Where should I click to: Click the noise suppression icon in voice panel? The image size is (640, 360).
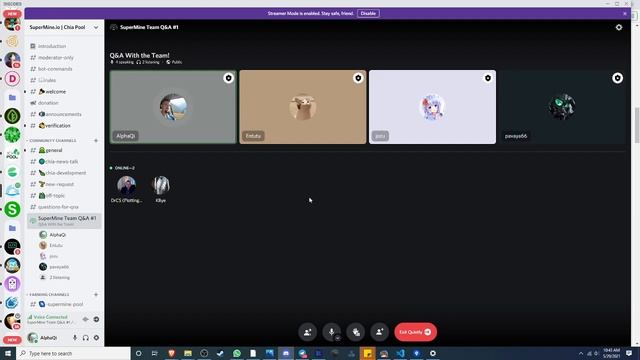(85, 319)
